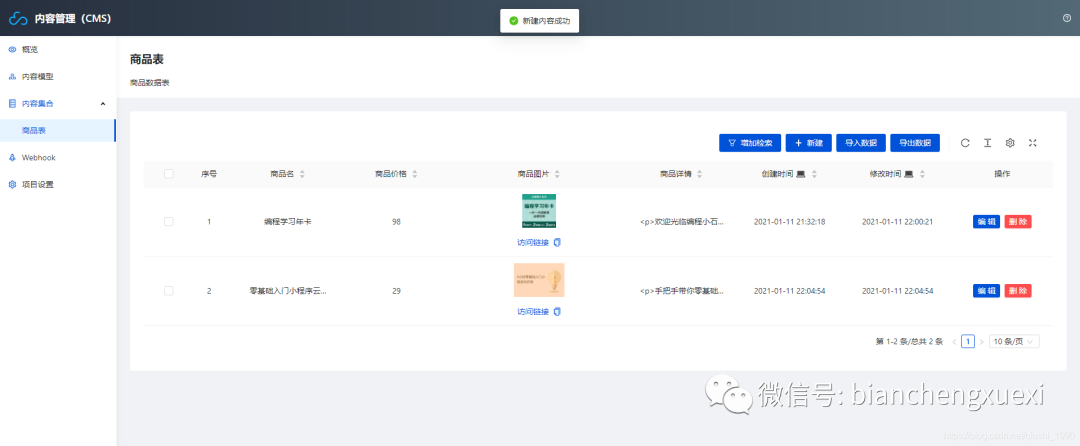This screenshot has height=446, width=1080.
Task: Click detail text <p>欢迎光临编程小石...
Action: click(682, 222)
